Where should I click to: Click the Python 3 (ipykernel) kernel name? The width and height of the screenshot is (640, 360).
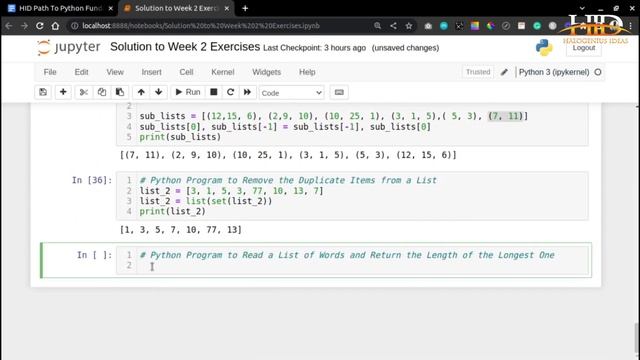(554, 72)
